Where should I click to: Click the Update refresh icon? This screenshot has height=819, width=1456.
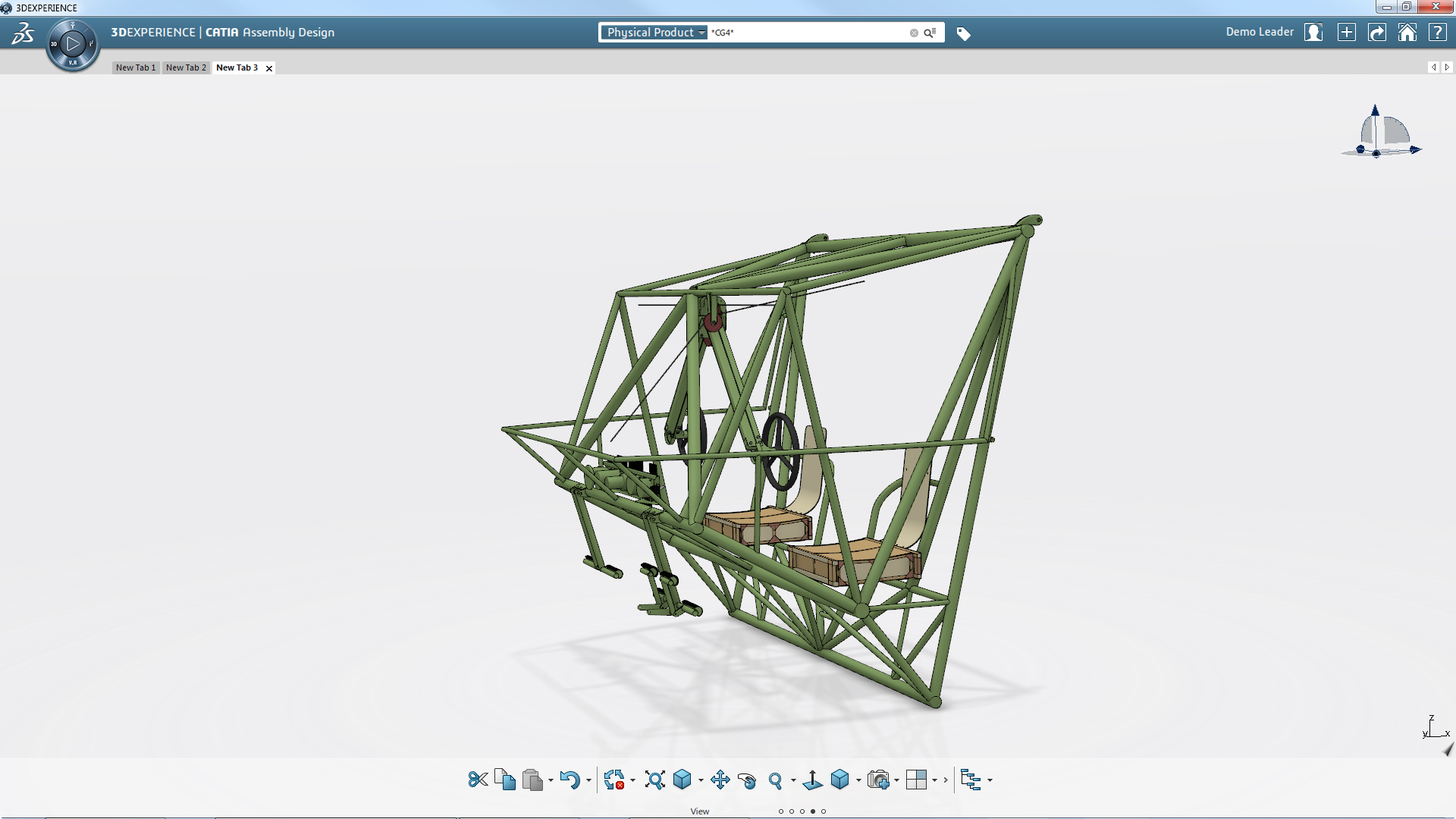coord(613,780)
